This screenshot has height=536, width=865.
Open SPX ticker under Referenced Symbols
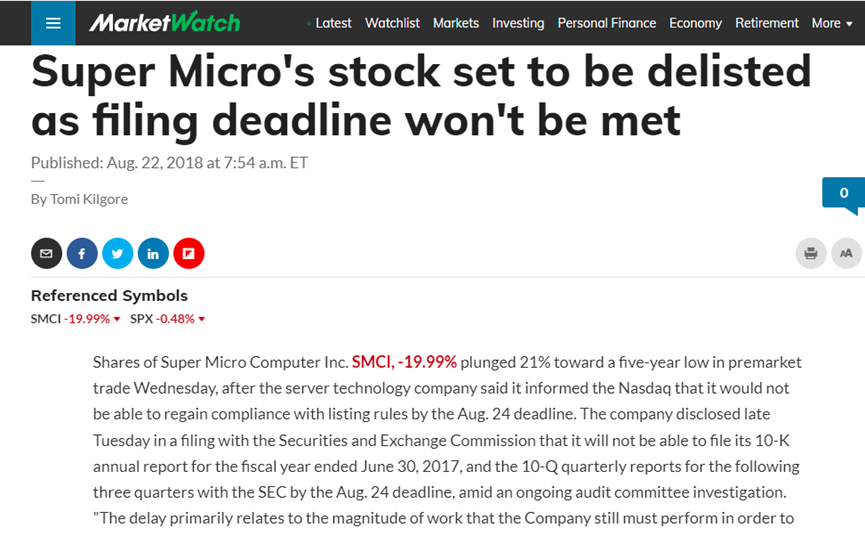pyautogui.click(x=168, y=319)
